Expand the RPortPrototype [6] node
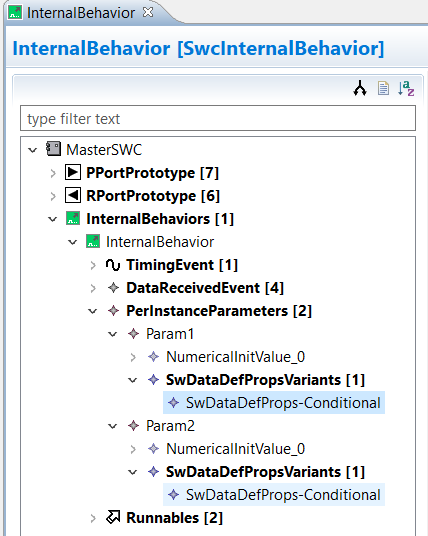Screen dimensions: 428x536 point(53,196)
